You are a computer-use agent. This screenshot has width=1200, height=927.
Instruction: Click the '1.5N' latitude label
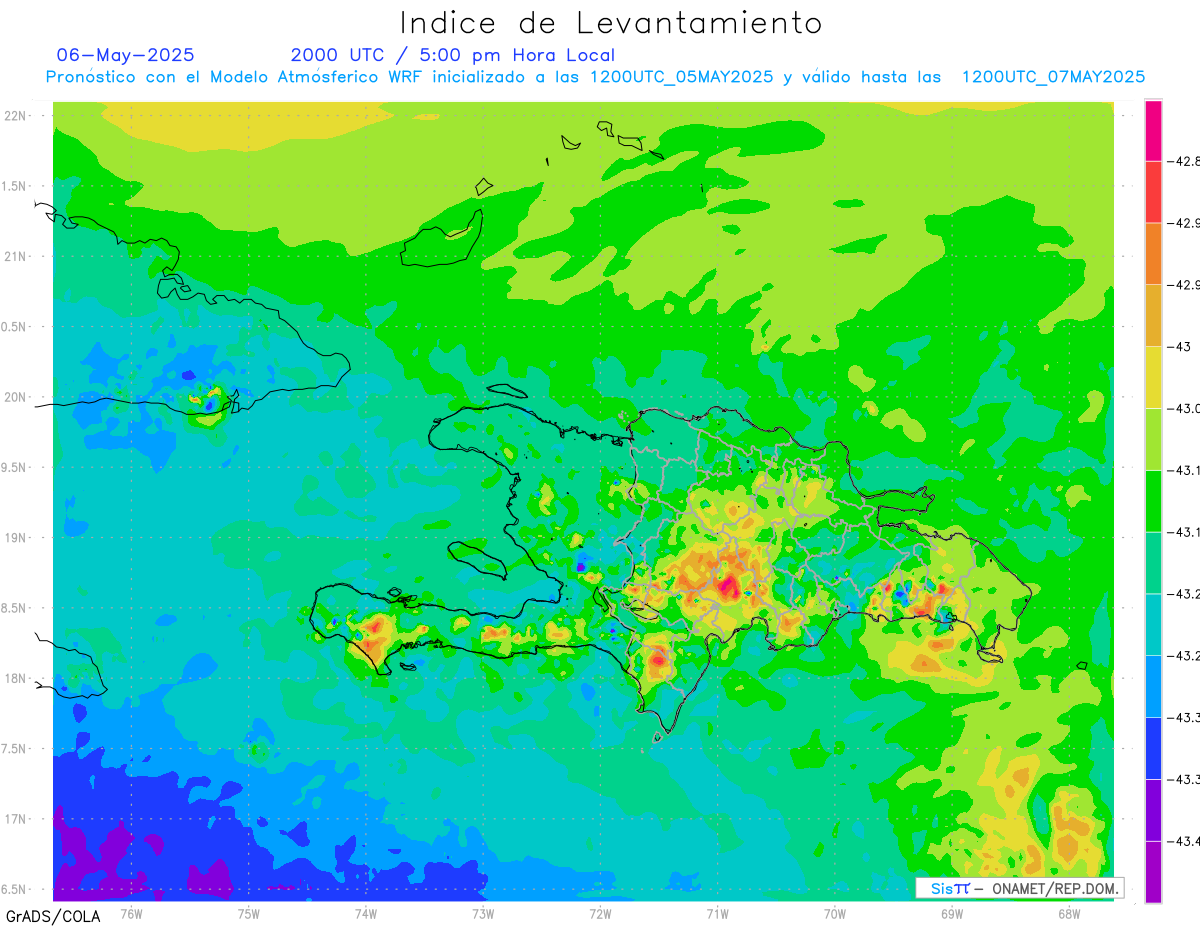pyautogui.click(x=15, y=186)
